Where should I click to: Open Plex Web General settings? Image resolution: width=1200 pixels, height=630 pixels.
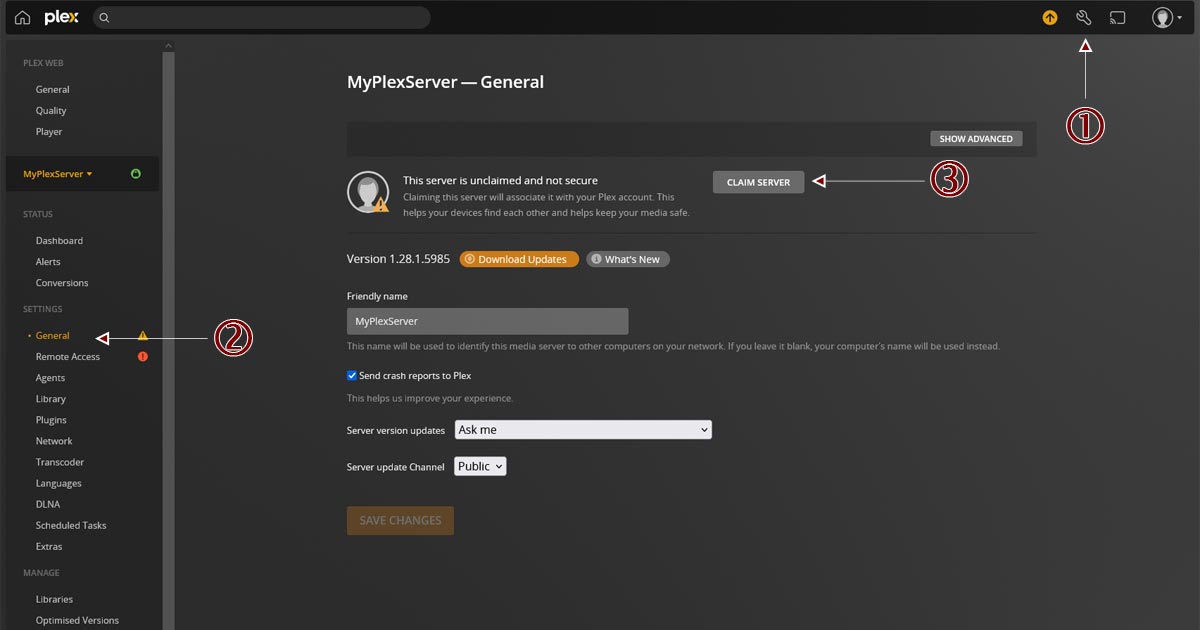[53, 89]
